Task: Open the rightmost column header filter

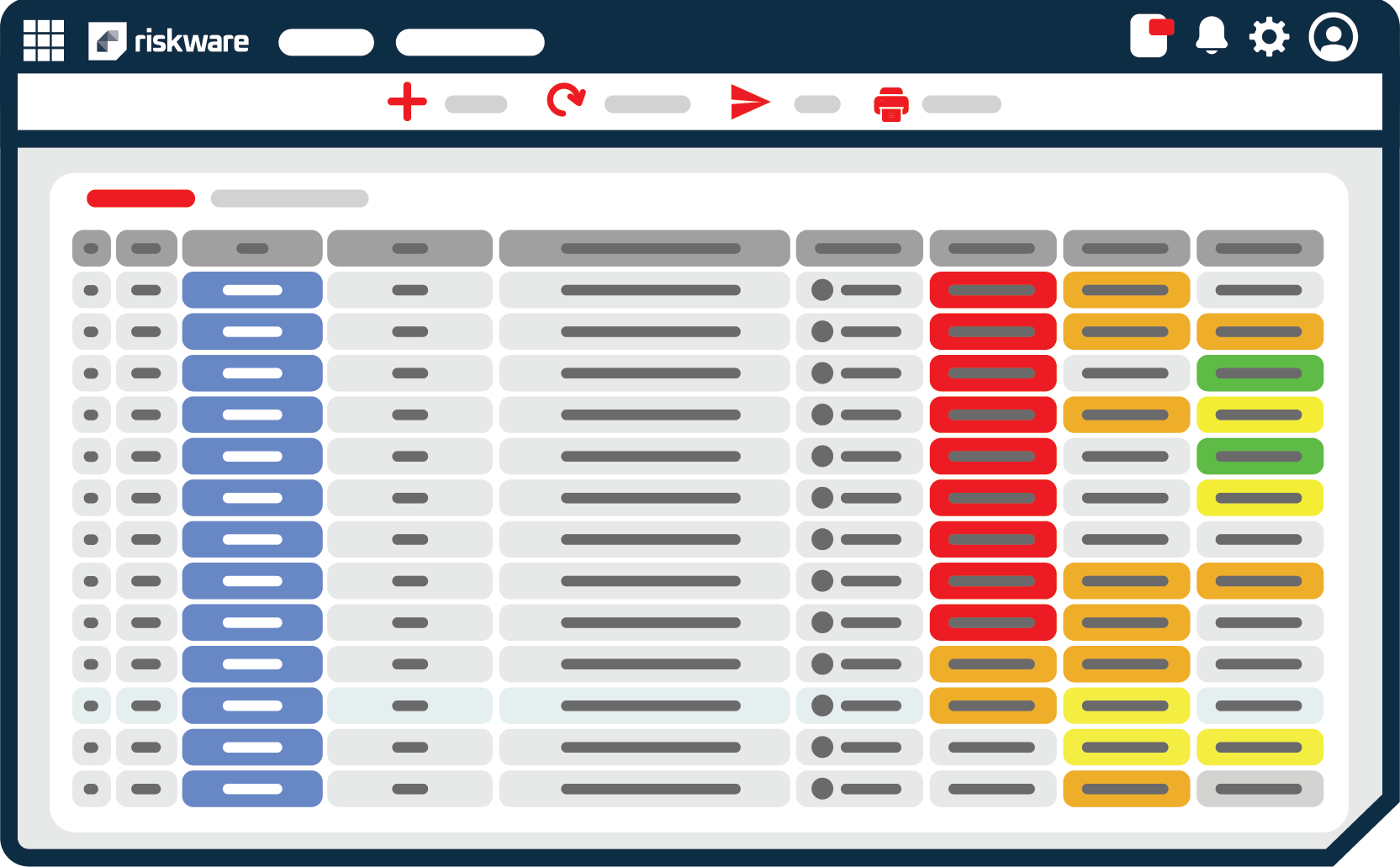Action: pyautogui.click(x=1260, y=247)
